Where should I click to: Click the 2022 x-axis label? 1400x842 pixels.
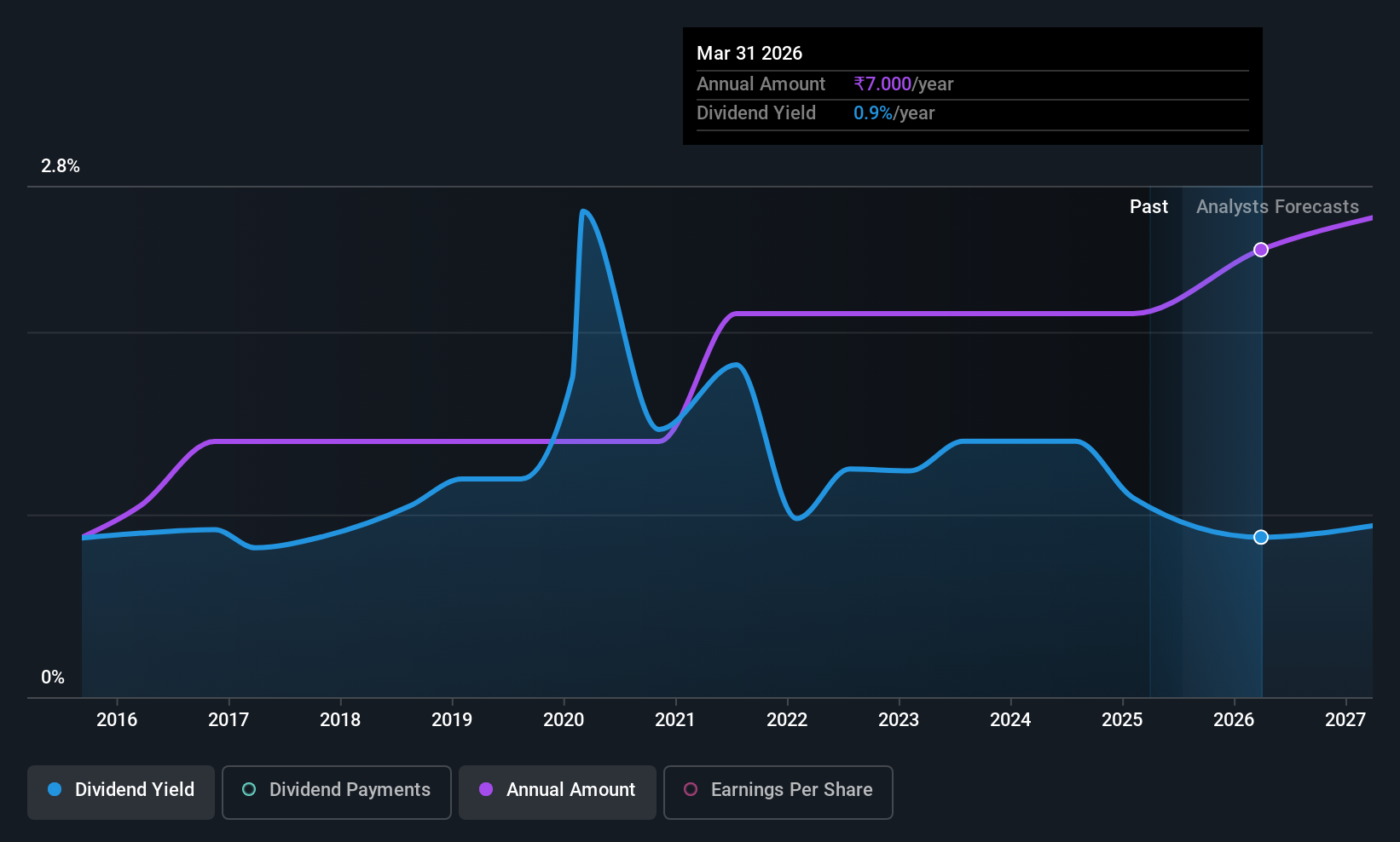787,719
